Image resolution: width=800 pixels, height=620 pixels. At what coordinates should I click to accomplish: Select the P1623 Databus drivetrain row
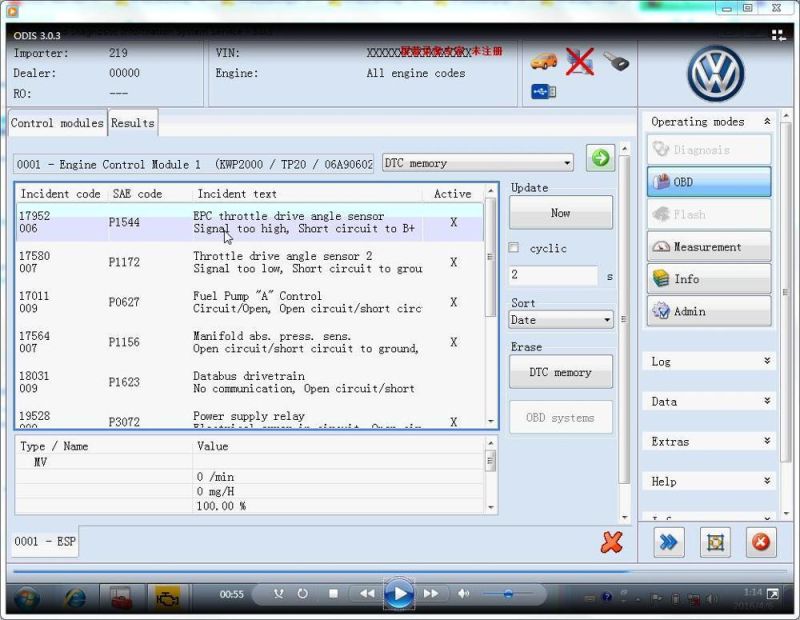coord(249,382)
